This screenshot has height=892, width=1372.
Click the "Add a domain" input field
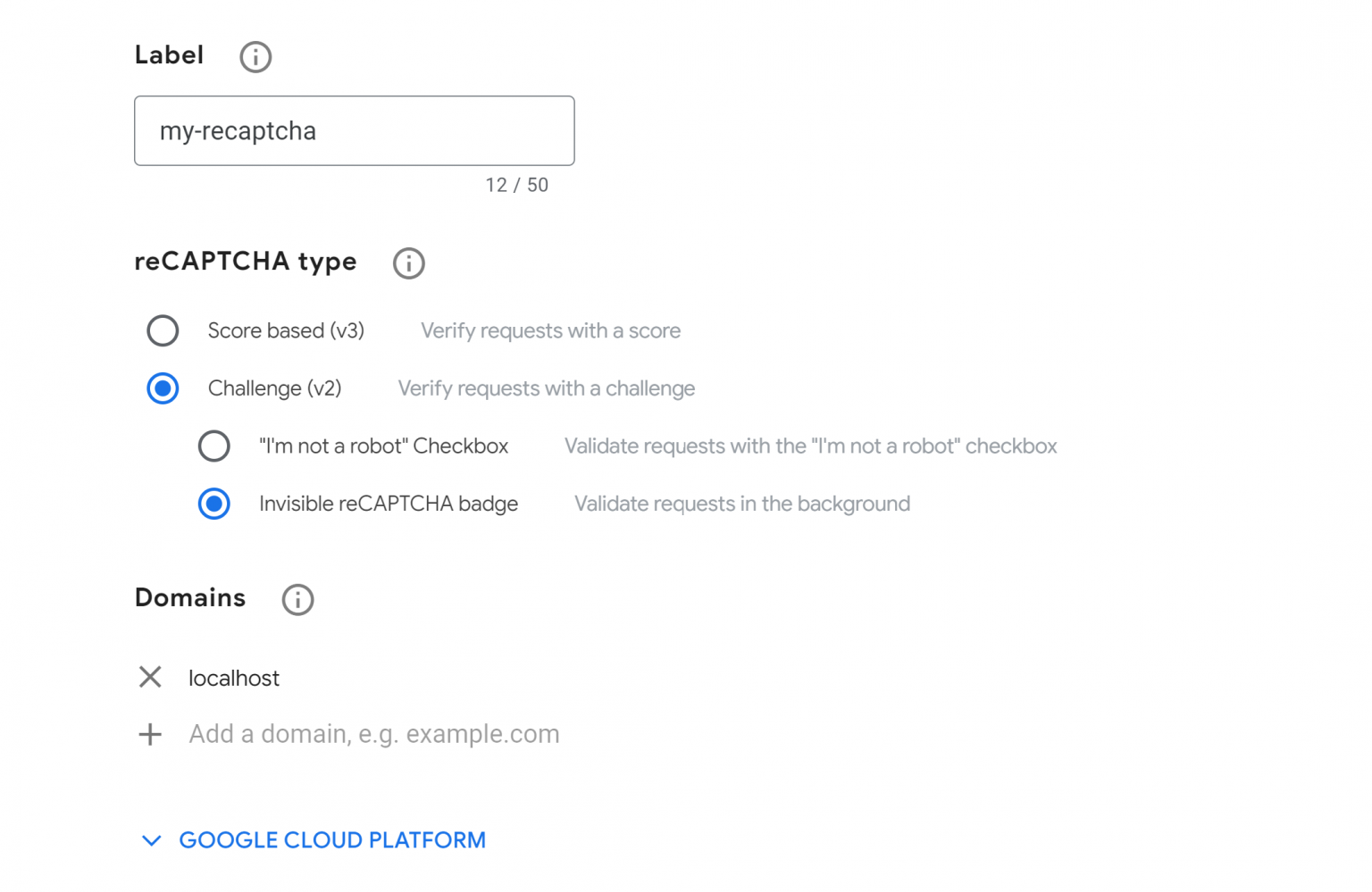(x=374, y=734)
